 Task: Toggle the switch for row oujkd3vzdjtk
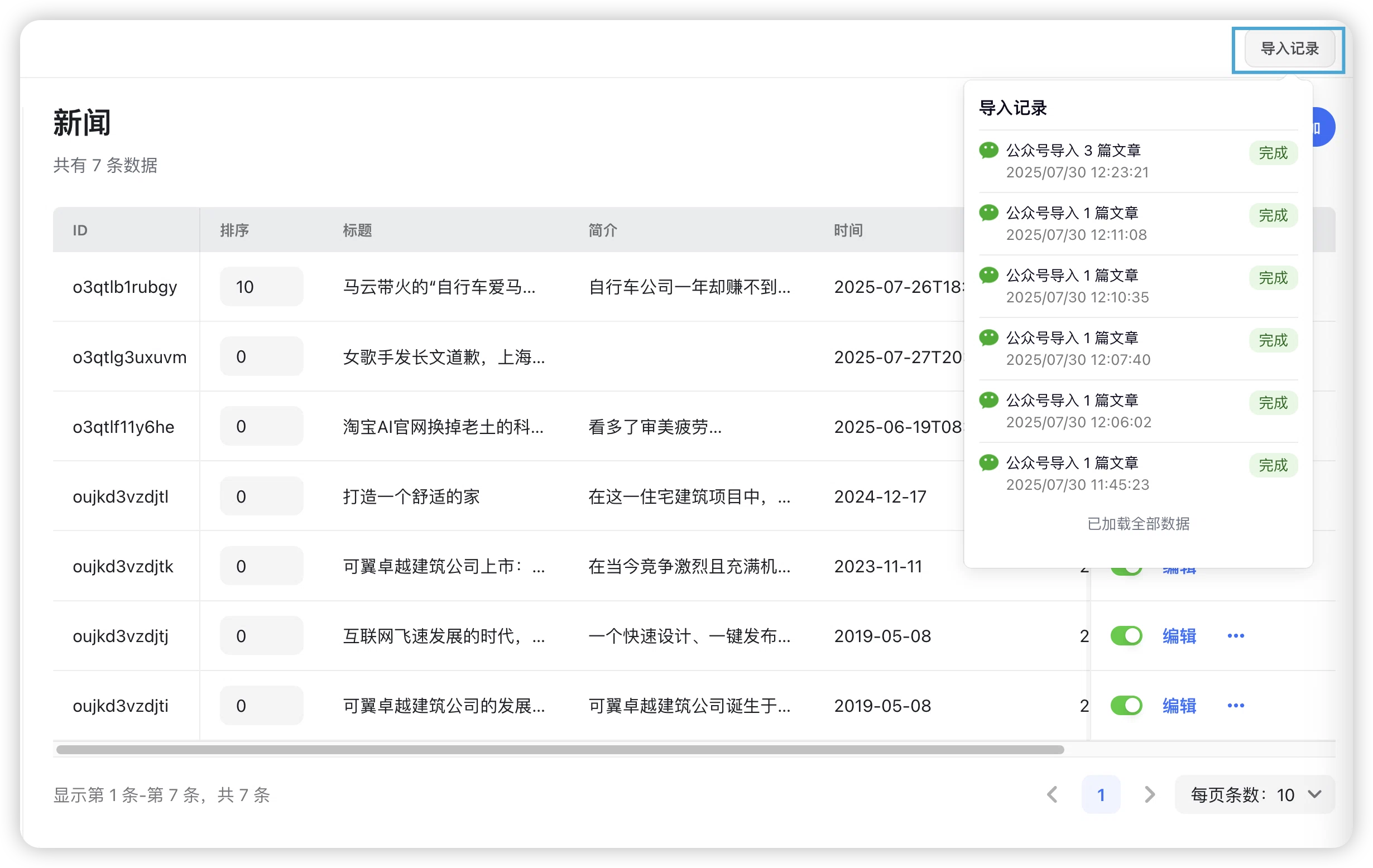click(x=1126, y=571)
